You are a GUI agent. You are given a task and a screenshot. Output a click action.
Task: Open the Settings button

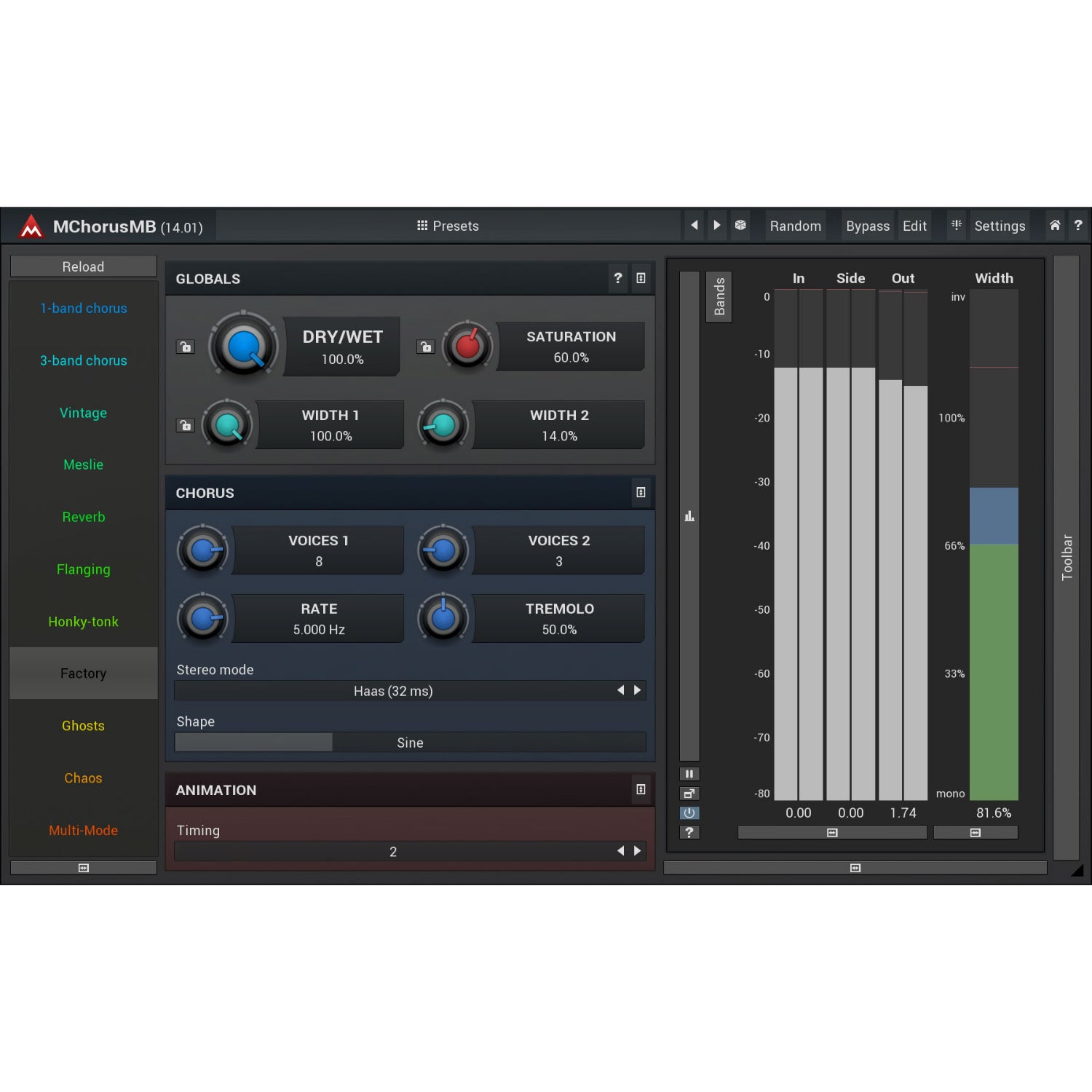click(x=1000, y=226)
